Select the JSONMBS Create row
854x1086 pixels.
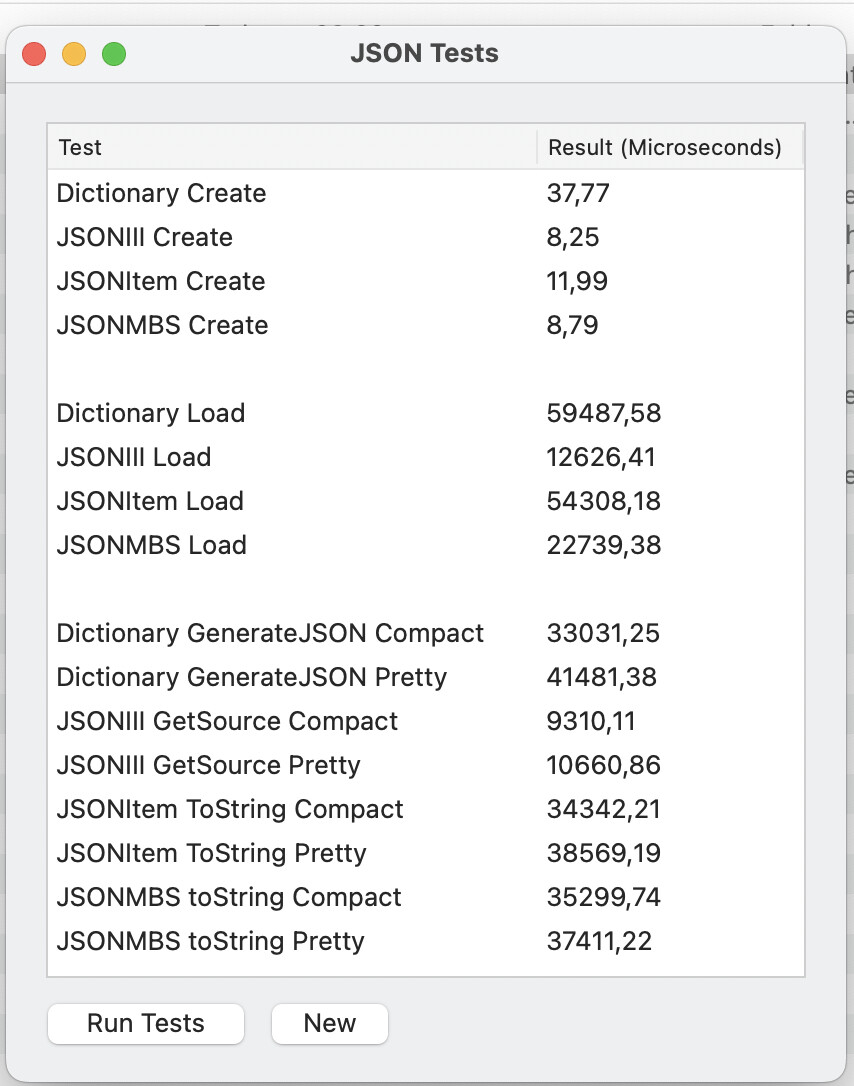426,325
